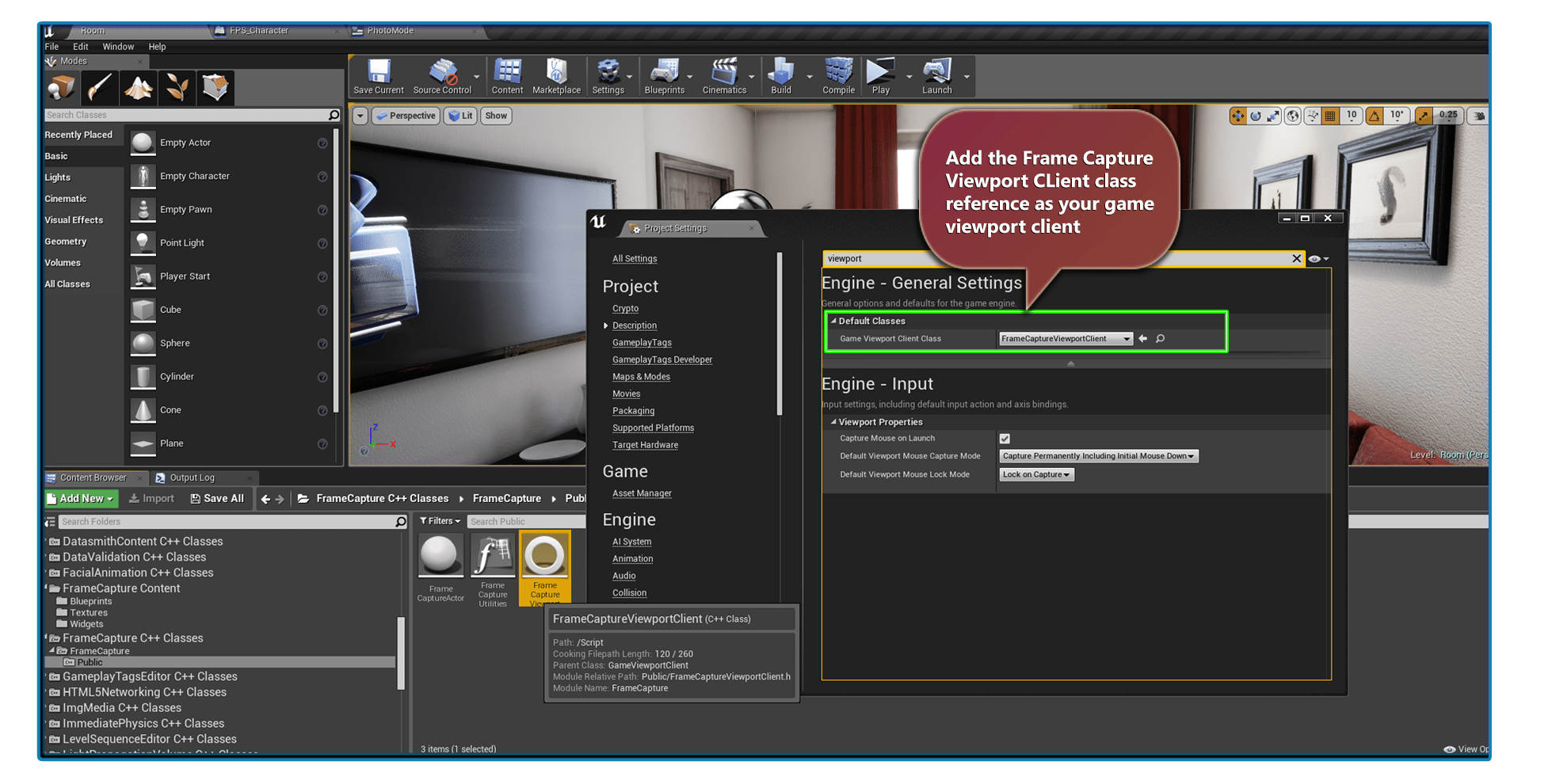Select the Landscape mode icon

[138, 88]
